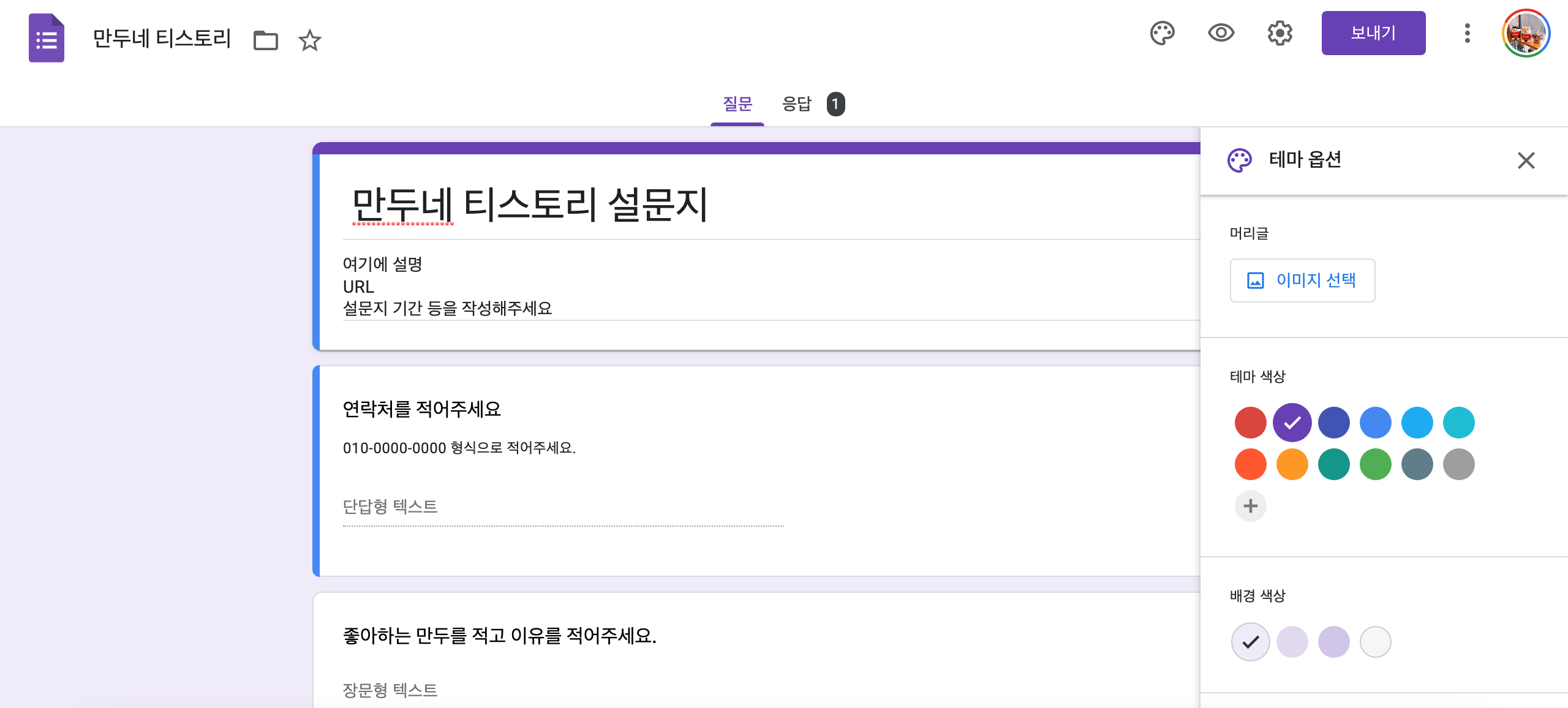This screenshot has height=708, width=1568.
Task: Open the more options three-dot menu
Action: [x=1467, y=33]
